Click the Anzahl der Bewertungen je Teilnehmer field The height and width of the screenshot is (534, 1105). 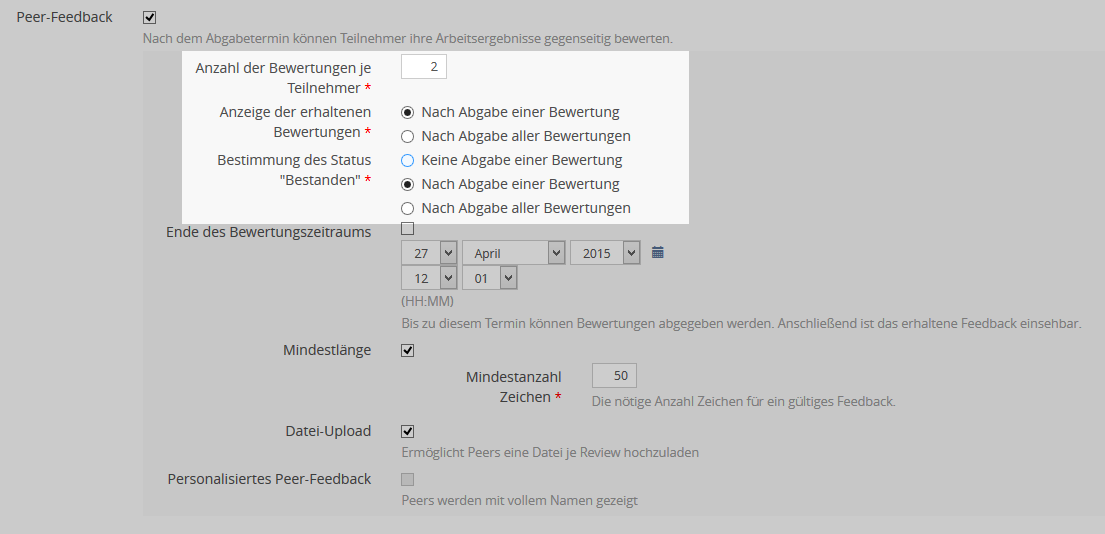click(x=424, y=67)
